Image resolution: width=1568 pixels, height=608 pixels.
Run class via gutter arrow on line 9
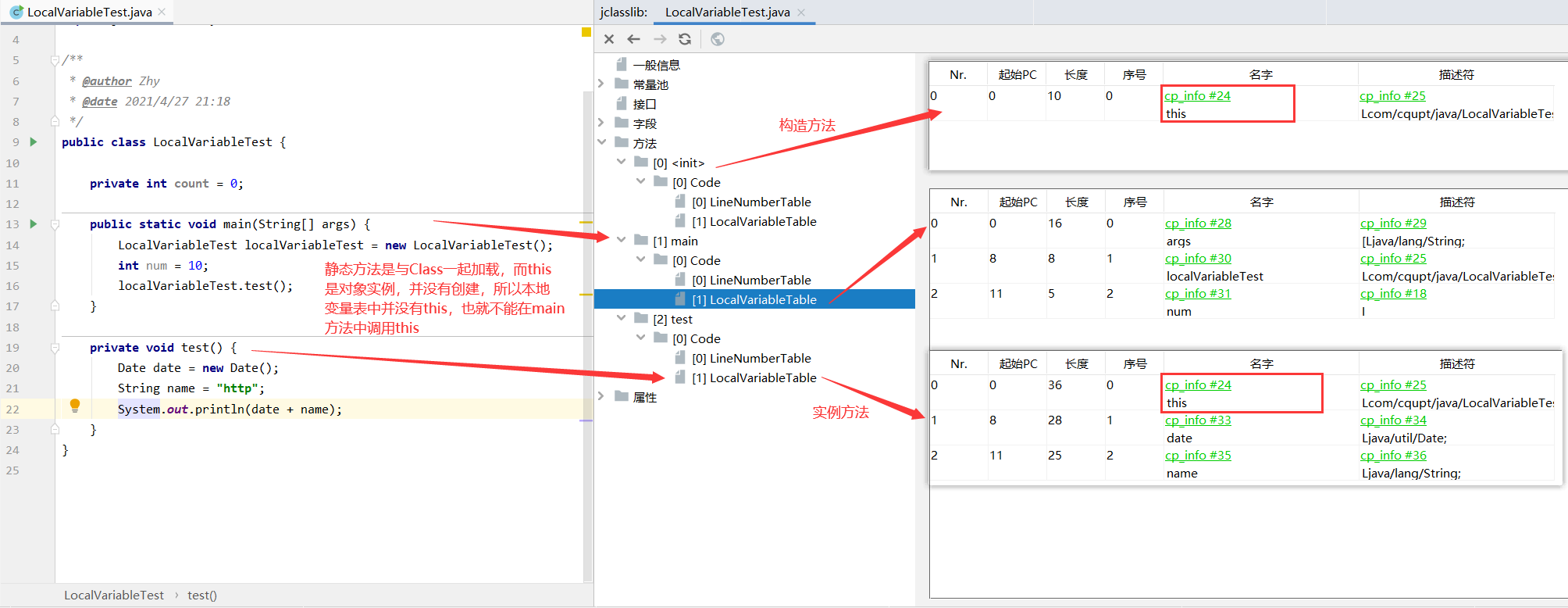[x=33, y=141]
